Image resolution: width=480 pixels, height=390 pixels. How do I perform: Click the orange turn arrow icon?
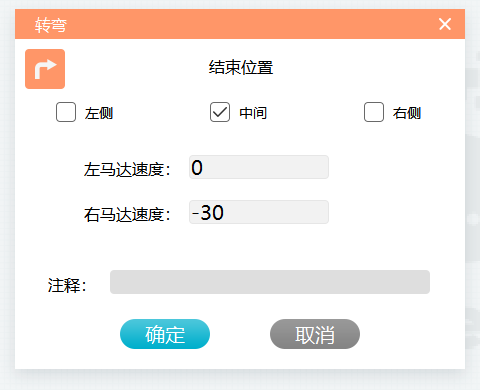click(45, 69)
